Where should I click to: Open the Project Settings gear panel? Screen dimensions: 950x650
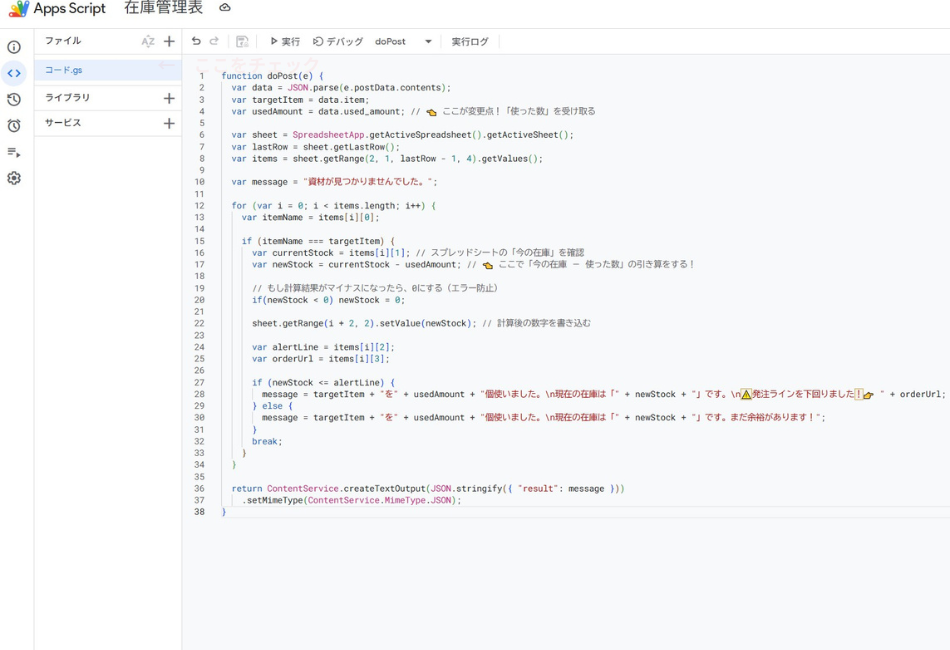(x=14, y=178)
